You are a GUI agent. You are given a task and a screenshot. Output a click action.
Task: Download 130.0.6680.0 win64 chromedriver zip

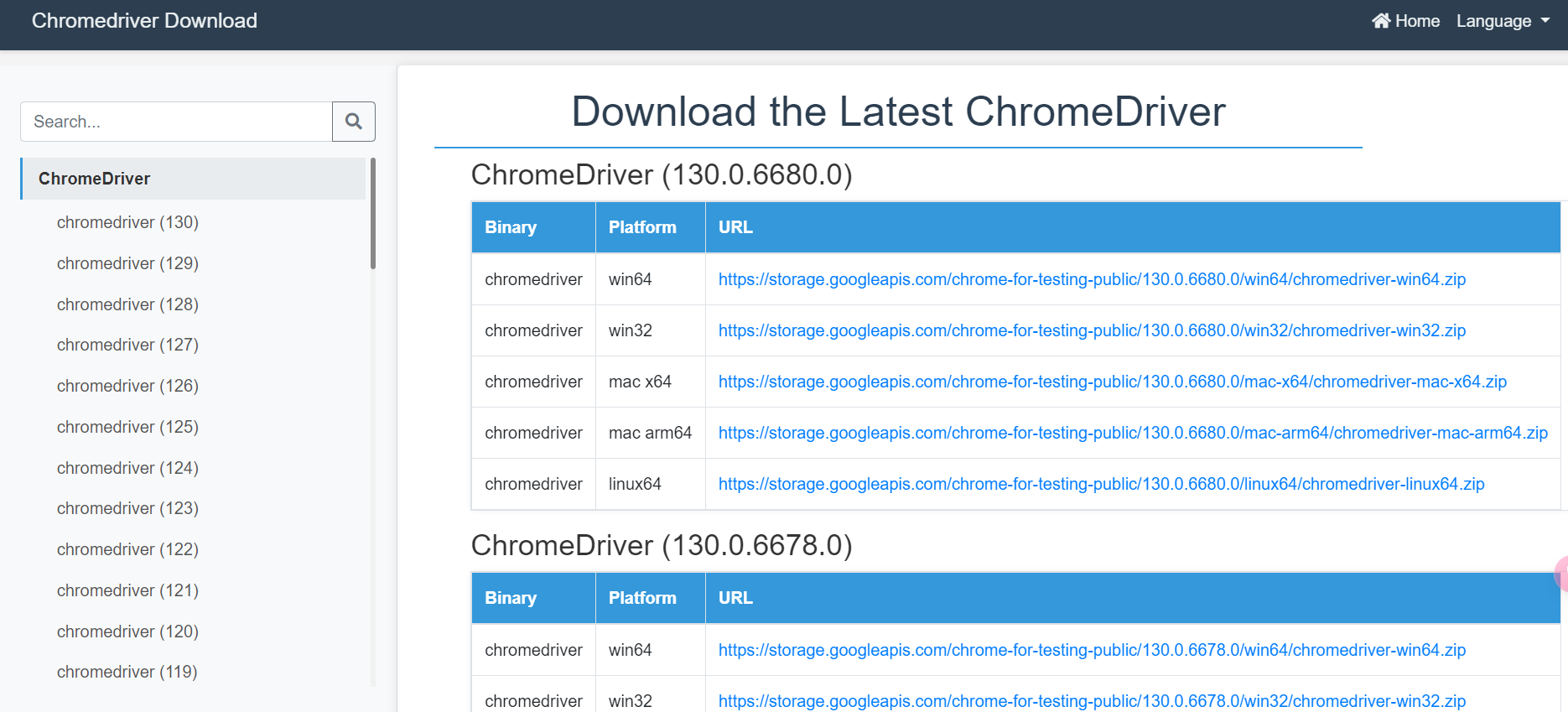point(1092,279)
